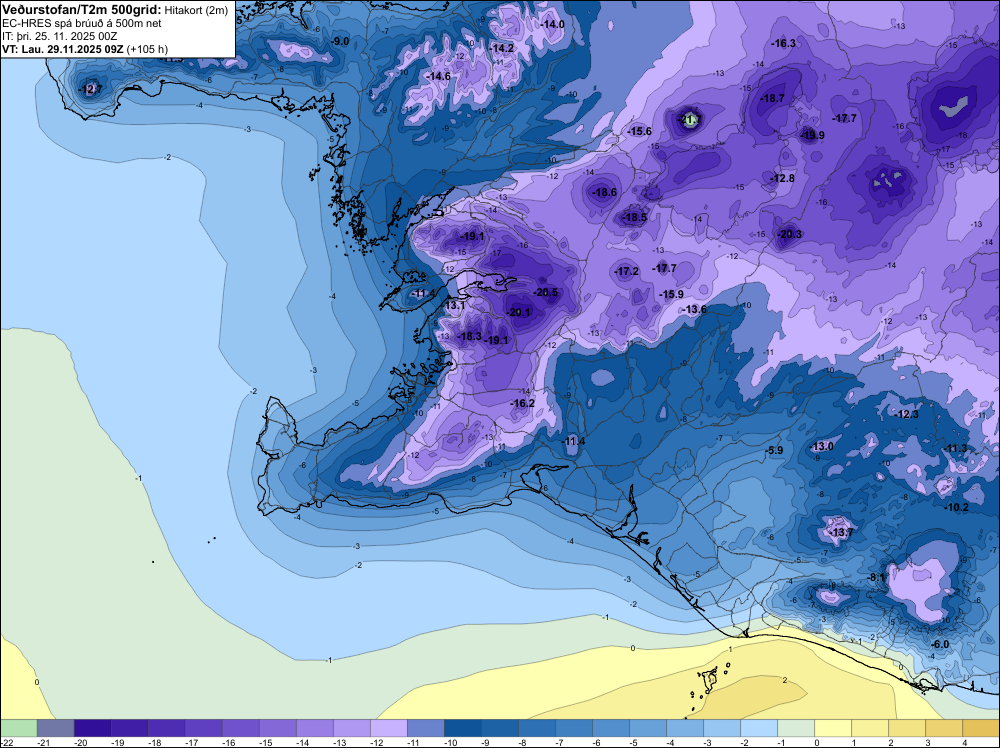
Task: Click the -16.2 temperature label
Action: (522, 403)
